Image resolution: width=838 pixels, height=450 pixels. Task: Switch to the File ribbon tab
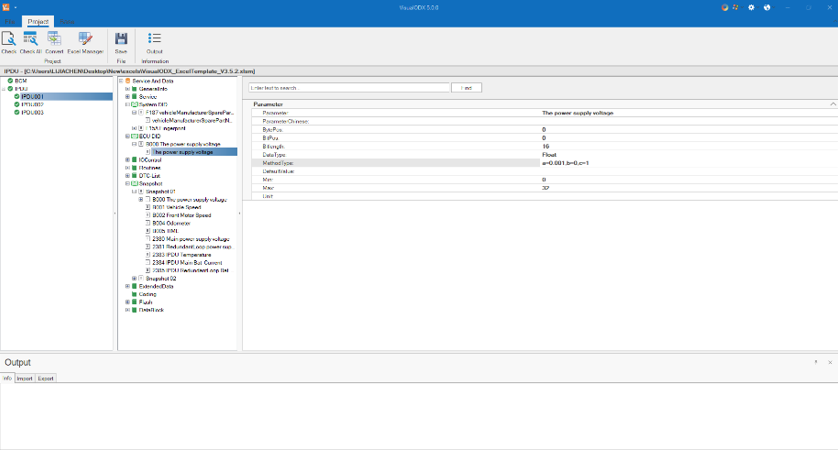12,20
